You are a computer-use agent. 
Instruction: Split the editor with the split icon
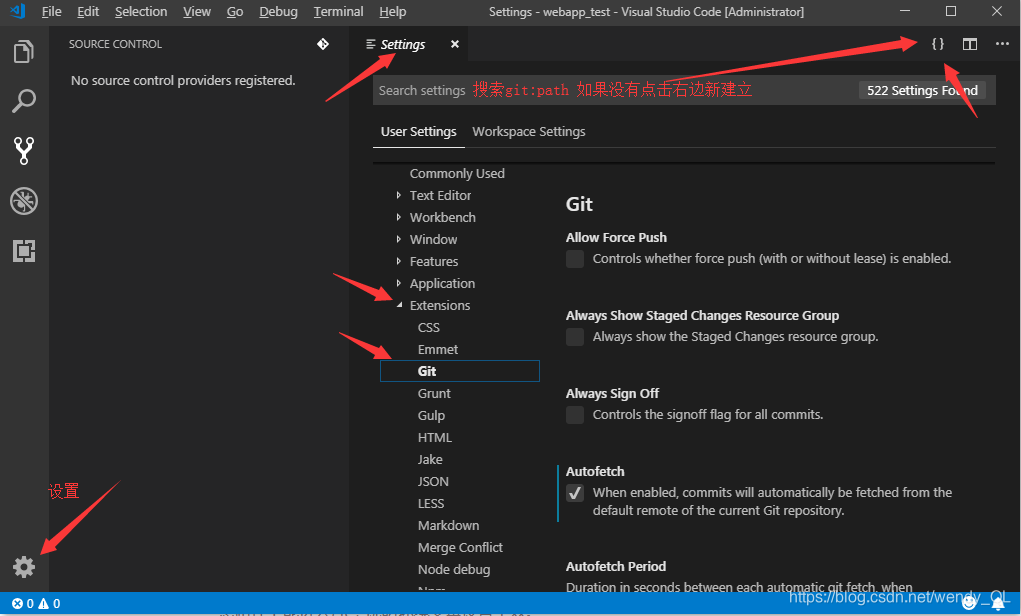[x=970, y=44]
